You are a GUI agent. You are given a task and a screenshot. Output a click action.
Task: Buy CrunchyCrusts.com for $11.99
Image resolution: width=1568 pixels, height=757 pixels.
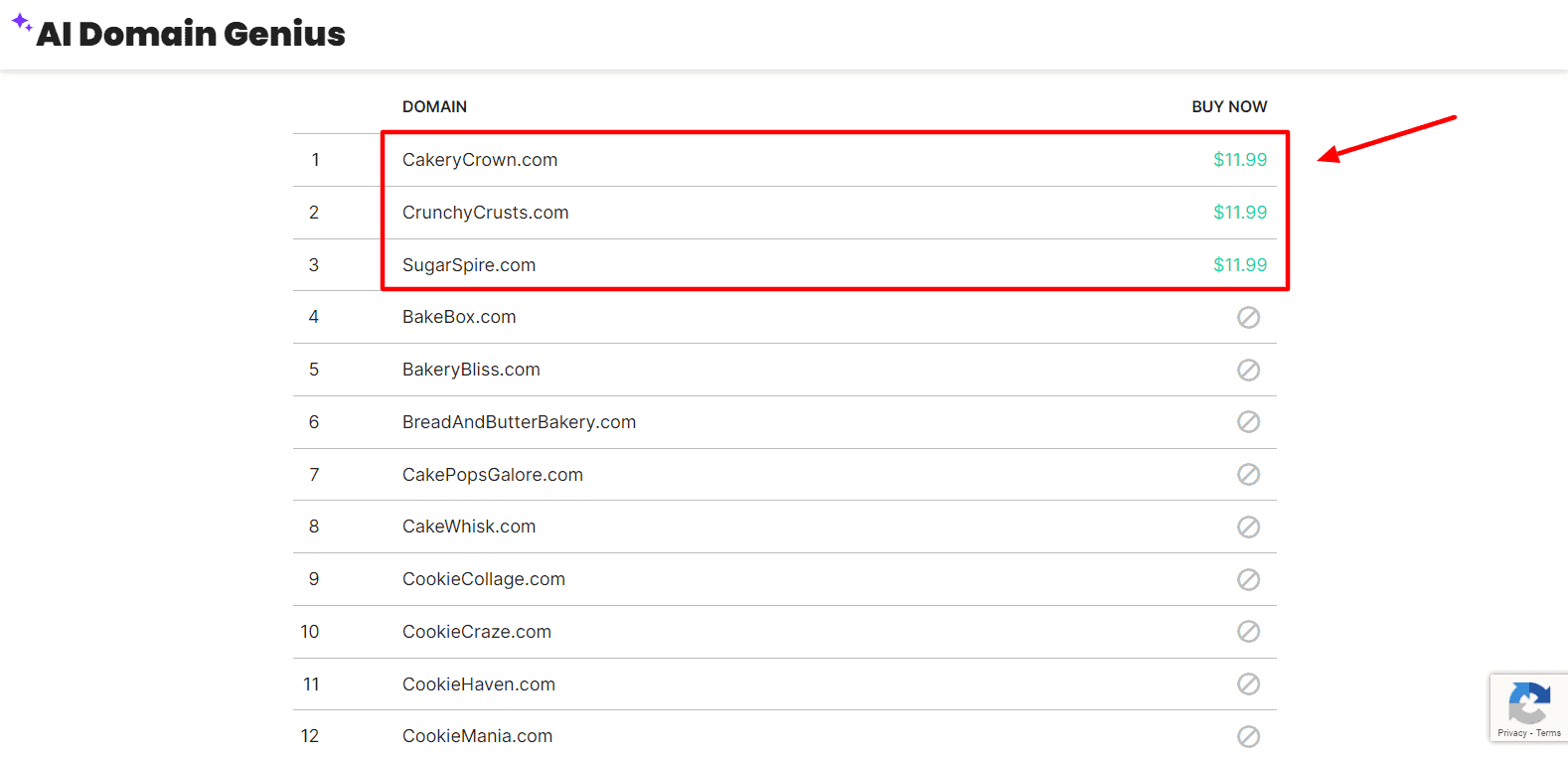1239,213
